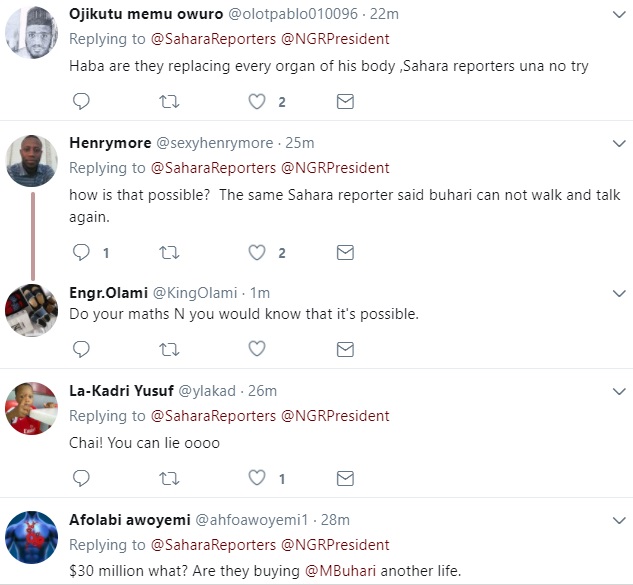This screenshot has height=585, width=633.
Task: Open the dropdown arrow on Afolabi awoyemi's tweet
Action: pos(619,520)
